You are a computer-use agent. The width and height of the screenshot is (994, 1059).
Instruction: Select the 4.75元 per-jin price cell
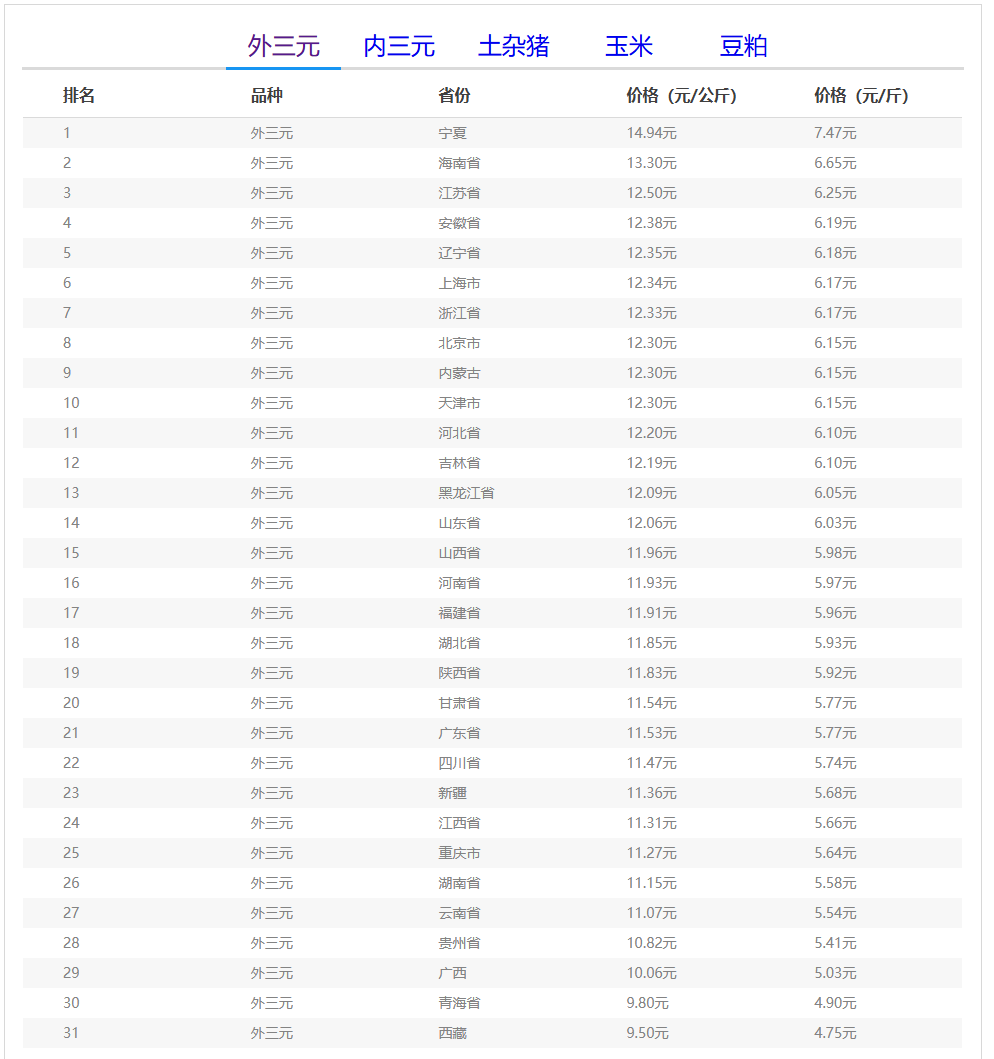[x=835, y=1033]
